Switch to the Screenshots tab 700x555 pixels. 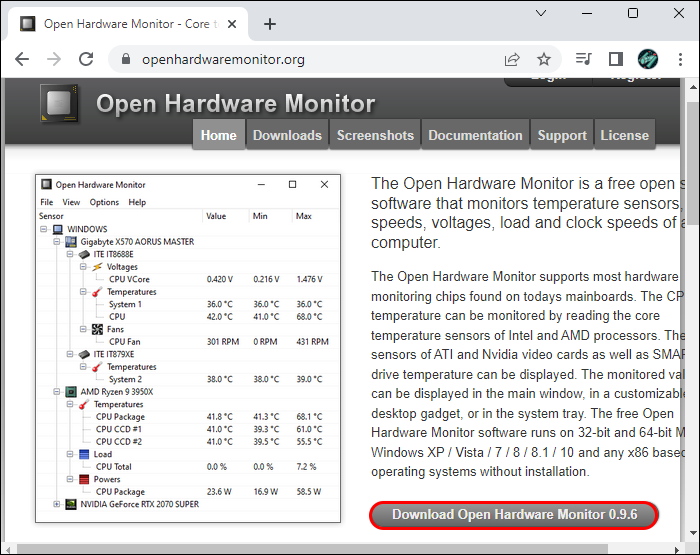tap(375, 135)
